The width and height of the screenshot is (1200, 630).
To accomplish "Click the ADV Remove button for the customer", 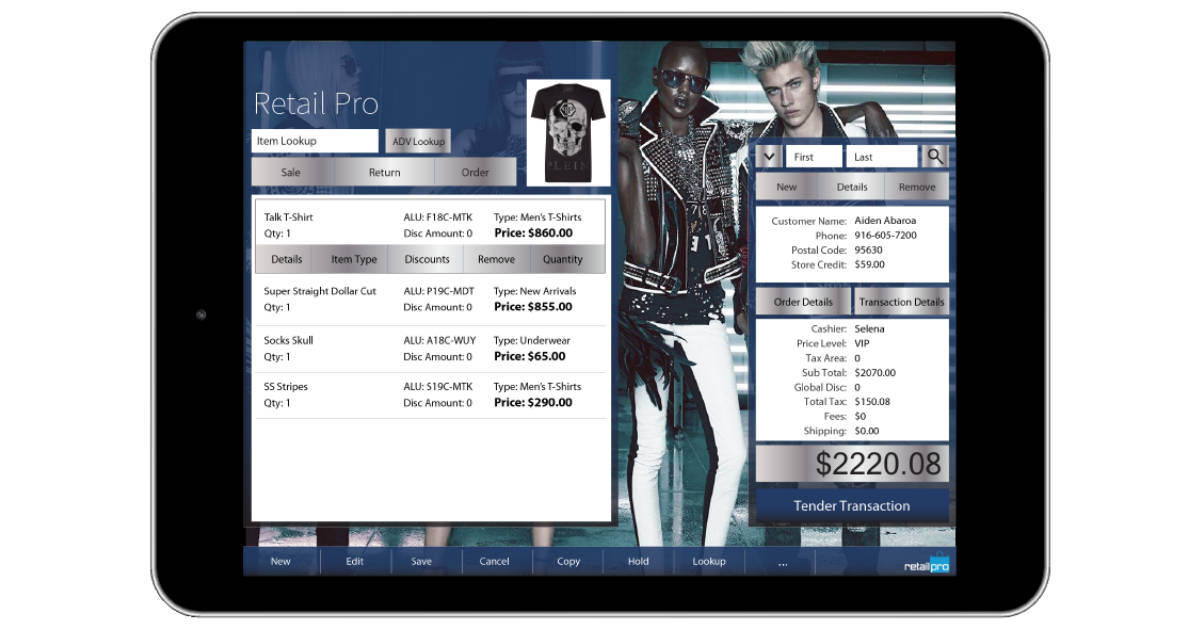I will (x=916, y=186).
